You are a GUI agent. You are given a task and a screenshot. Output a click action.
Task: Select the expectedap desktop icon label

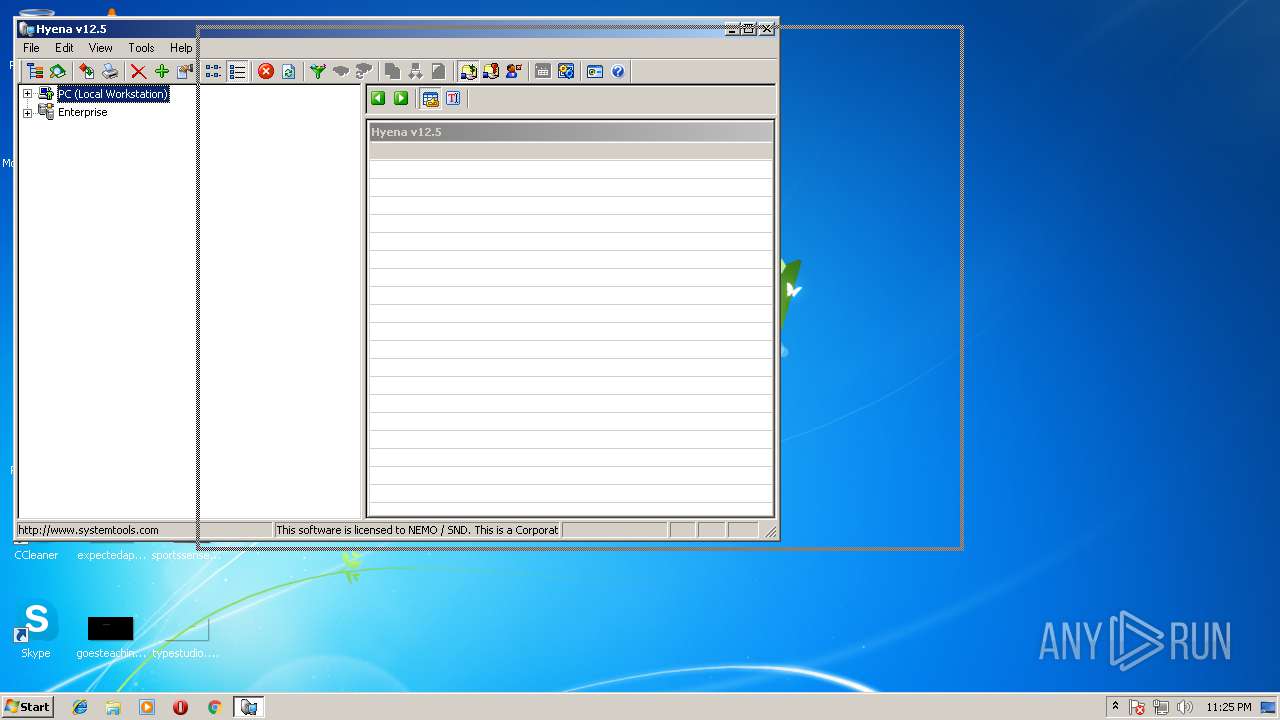111,555
